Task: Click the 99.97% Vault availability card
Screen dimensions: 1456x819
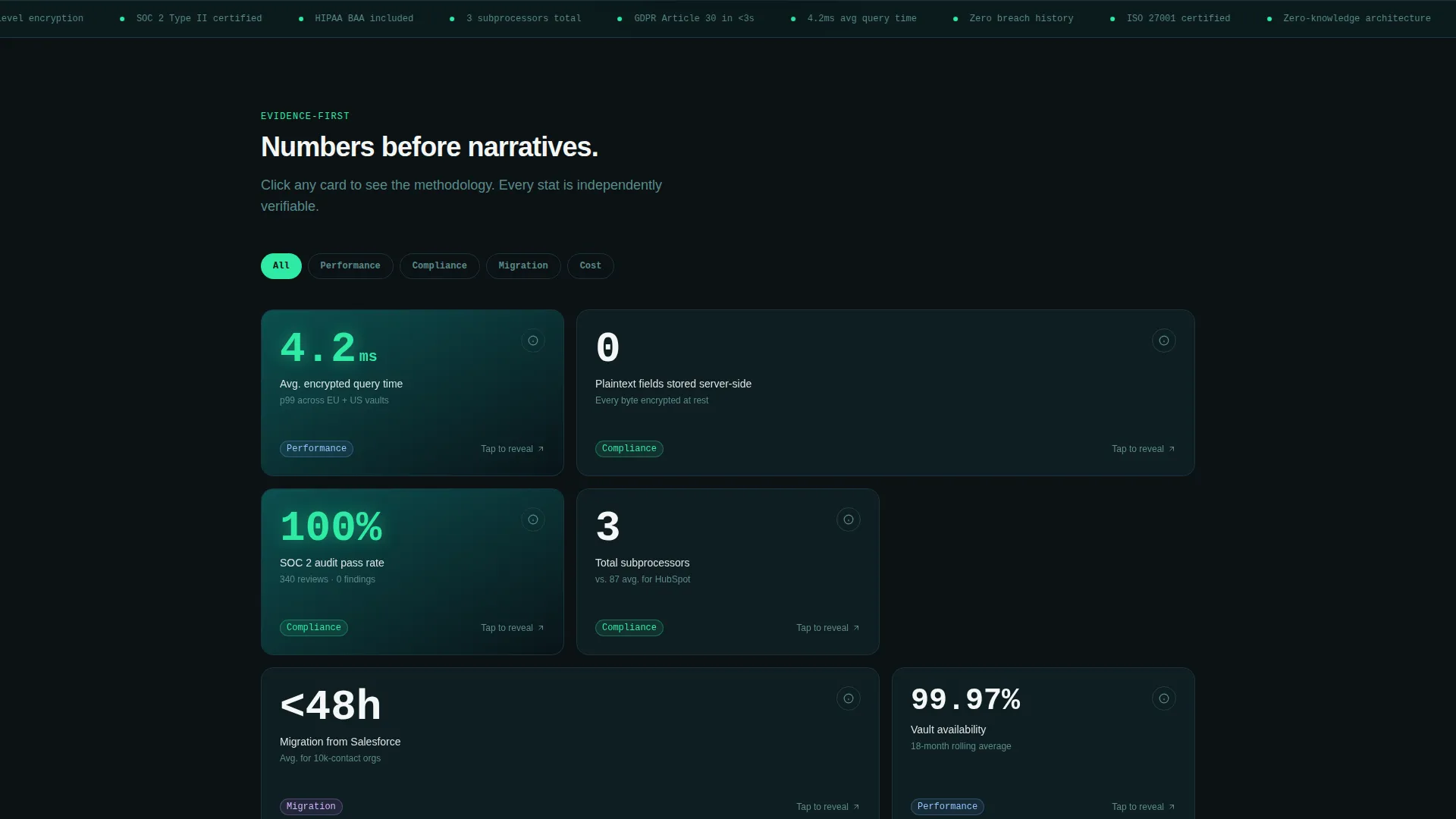Action: pos(1043,743)
